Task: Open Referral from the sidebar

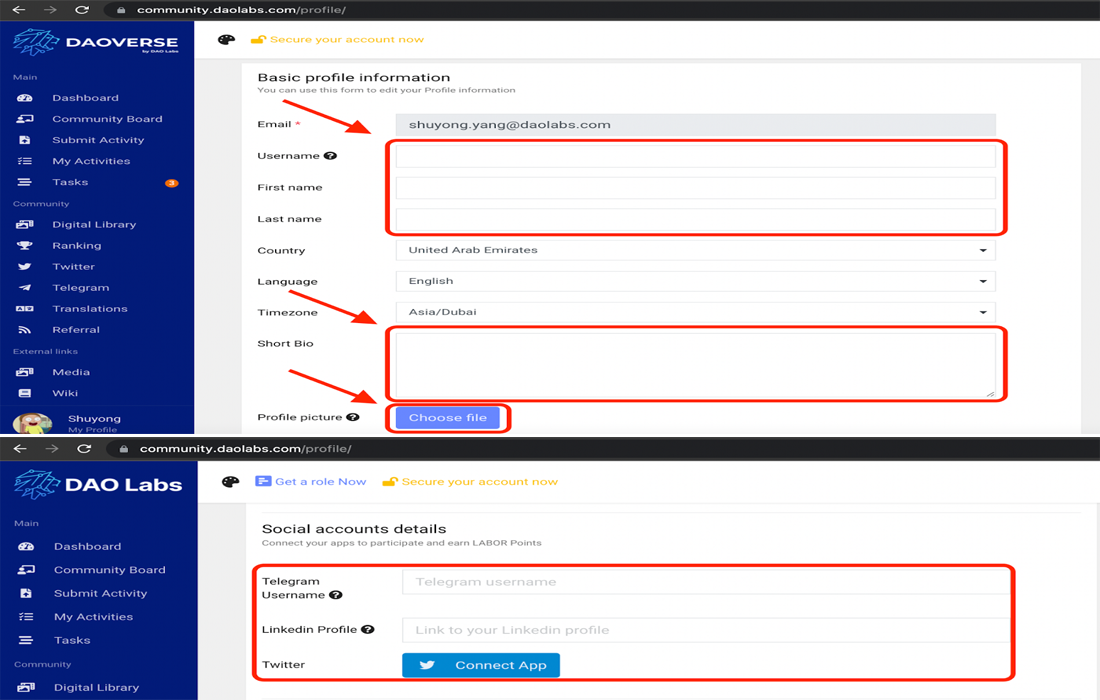Action: tap(76, 330)
